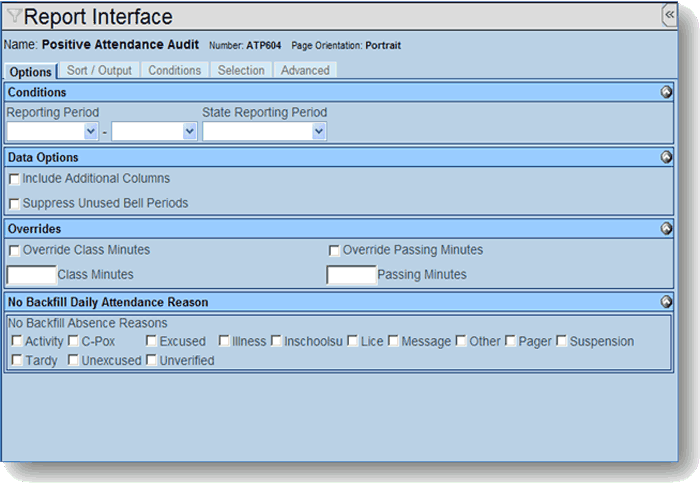Collapse the Data Options section
Image resolution: width=700 pixels, height=489 pixels.
coord(666,157)
